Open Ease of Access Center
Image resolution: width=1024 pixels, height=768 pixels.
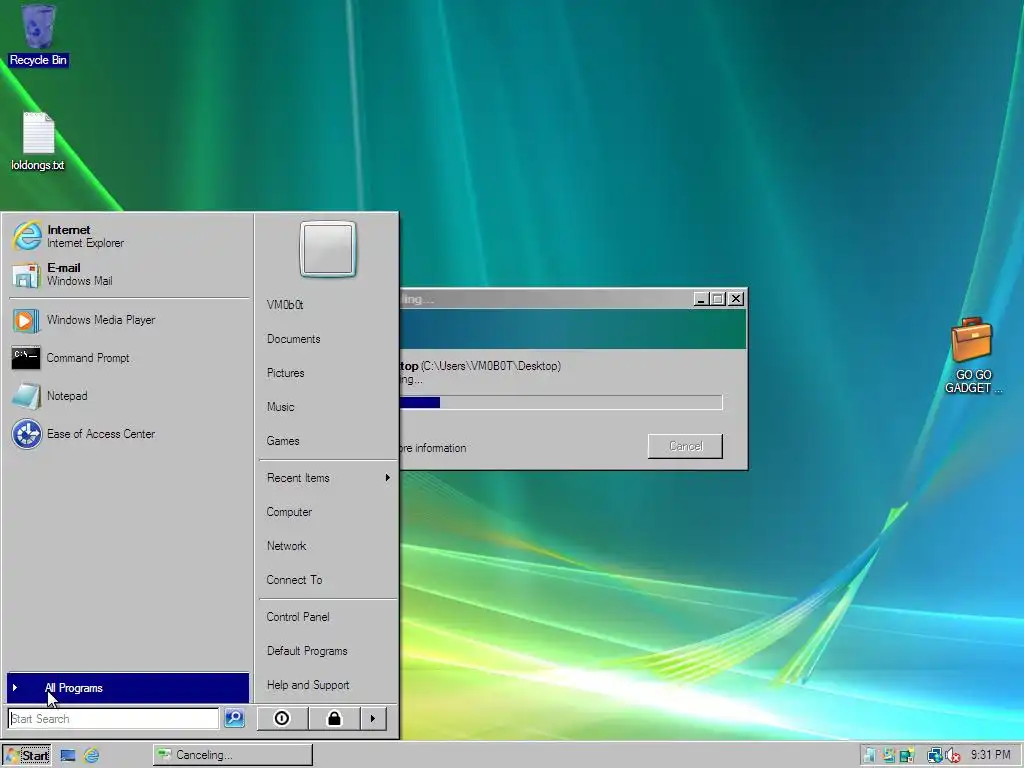pos(128,434)
